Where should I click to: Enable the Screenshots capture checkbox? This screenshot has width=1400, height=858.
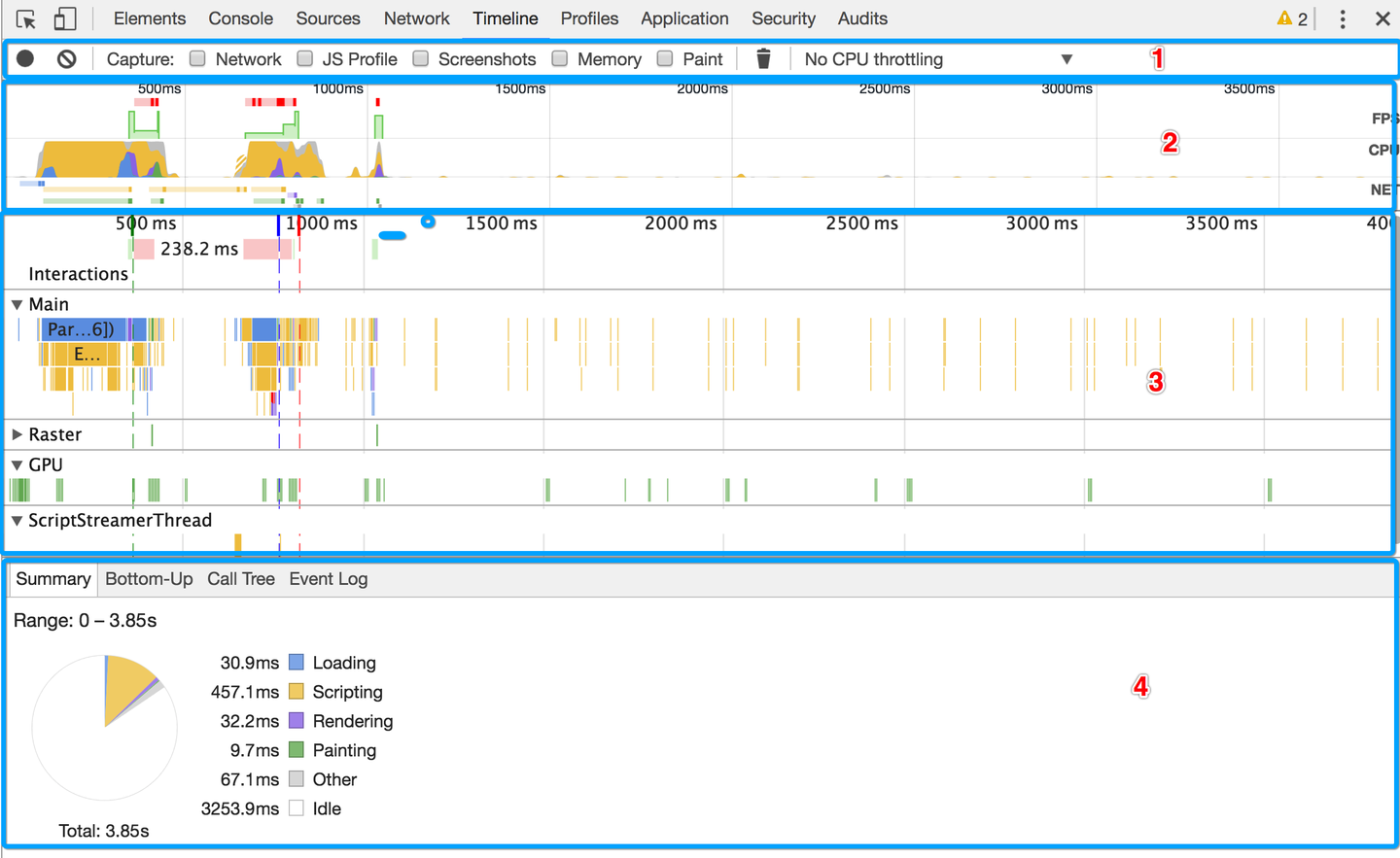point(420,58)
